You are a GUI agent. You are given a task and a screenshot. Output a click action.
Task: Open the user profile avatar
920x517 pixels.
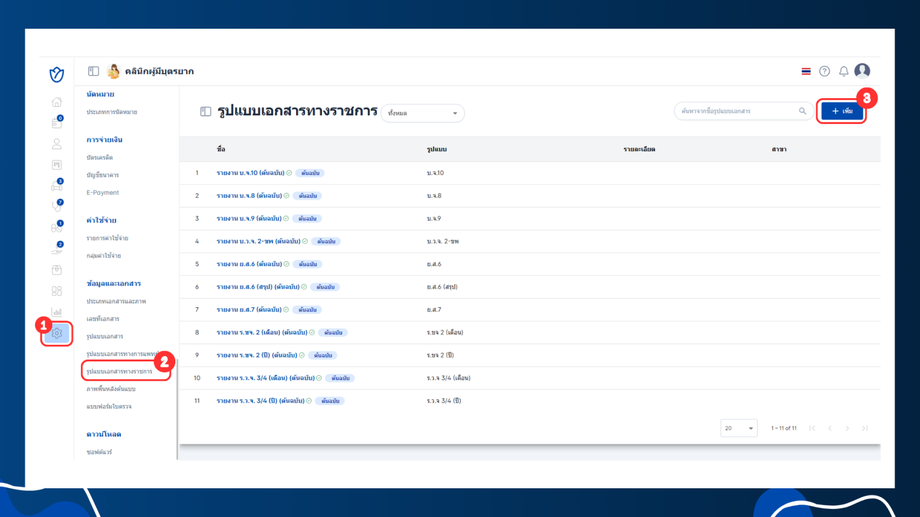pyautogui.click(x=862, y=71)
